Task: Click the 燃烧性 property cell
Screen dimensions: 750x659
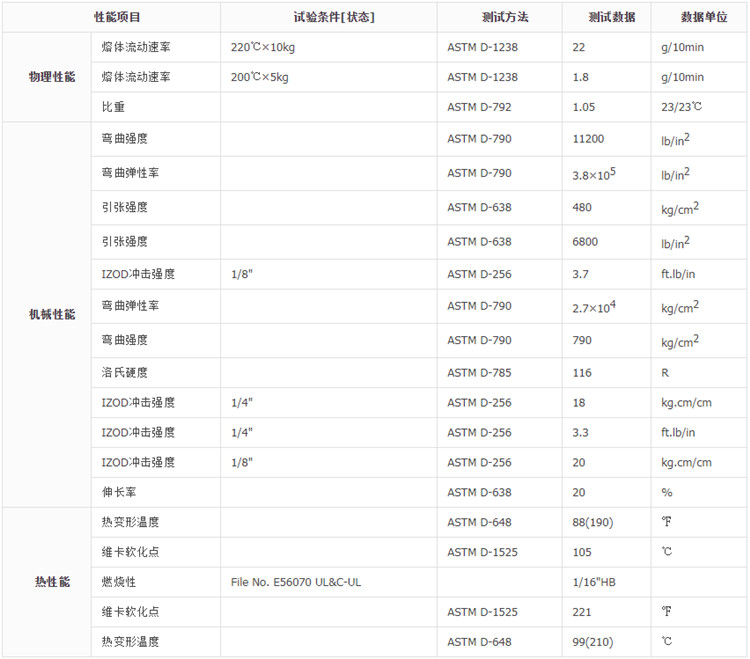Action: pyautogui.click(x=118, y=582)
